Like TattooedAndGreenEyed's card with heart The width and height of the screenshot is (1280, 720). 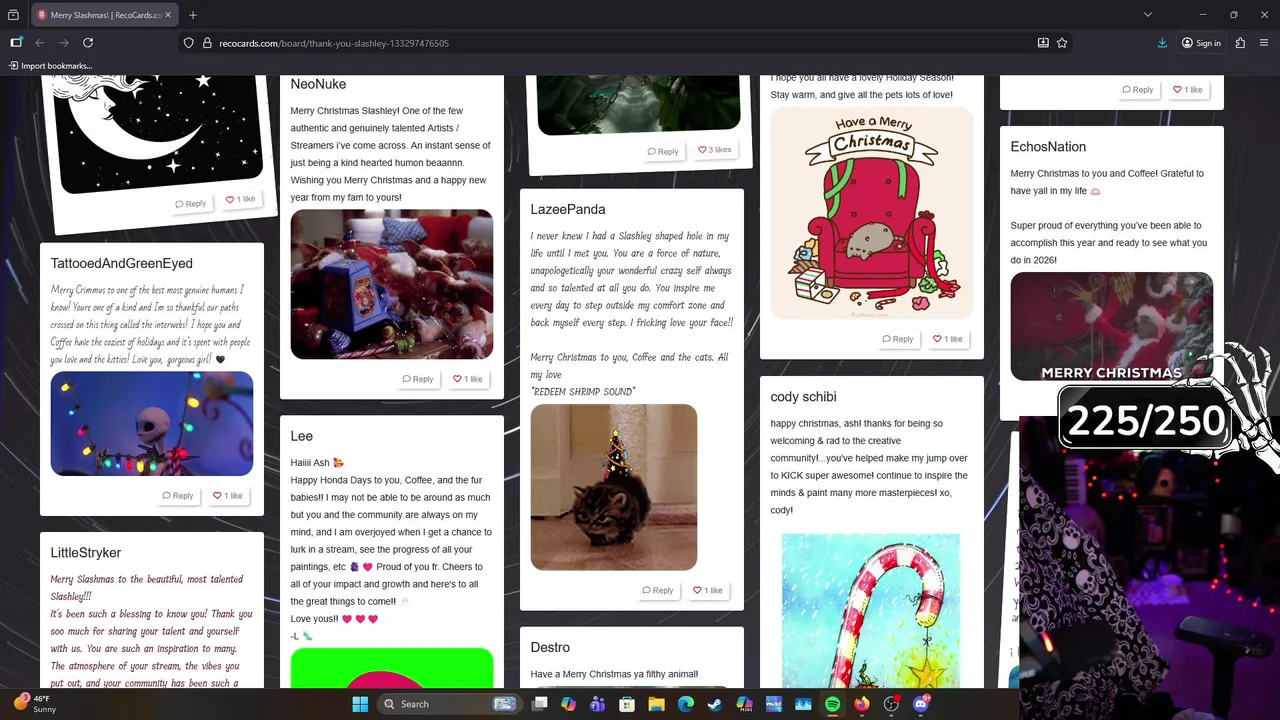click(227, 495)
